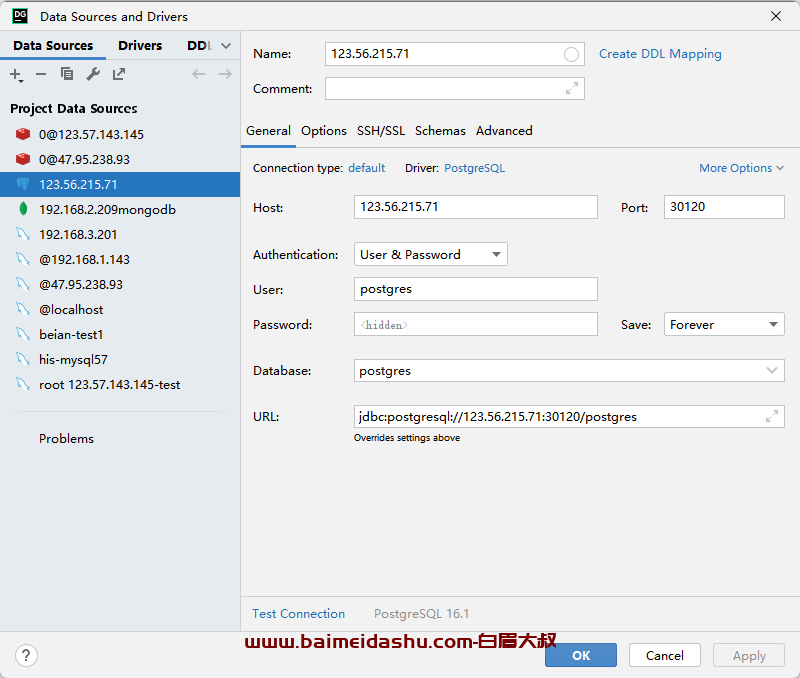
Task: Select the 0@123.57.143.145 data source
Action: [x=120, y=134]
